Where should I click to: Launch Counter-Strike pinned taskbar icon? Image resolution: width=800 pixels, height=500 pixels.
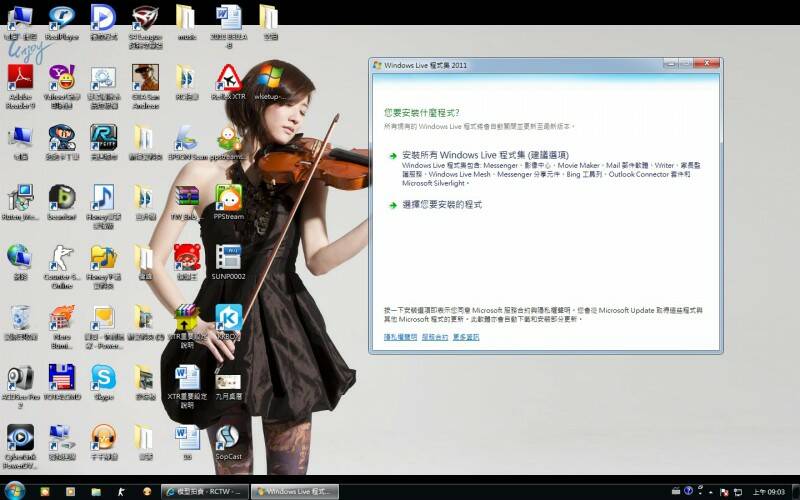click(x=121, y=491)
